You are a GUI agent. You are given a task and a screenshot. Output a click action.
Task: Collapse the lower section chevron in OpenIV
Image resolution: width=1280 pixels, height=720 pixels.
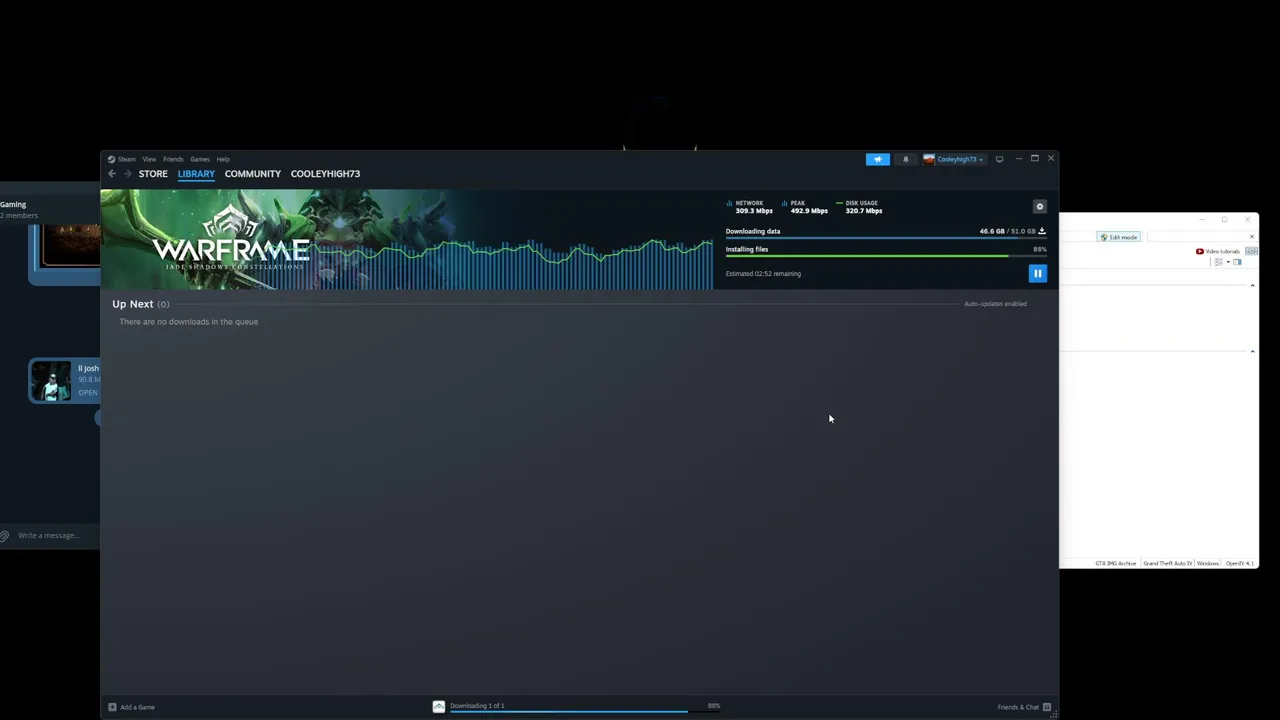coord(1252,352)
